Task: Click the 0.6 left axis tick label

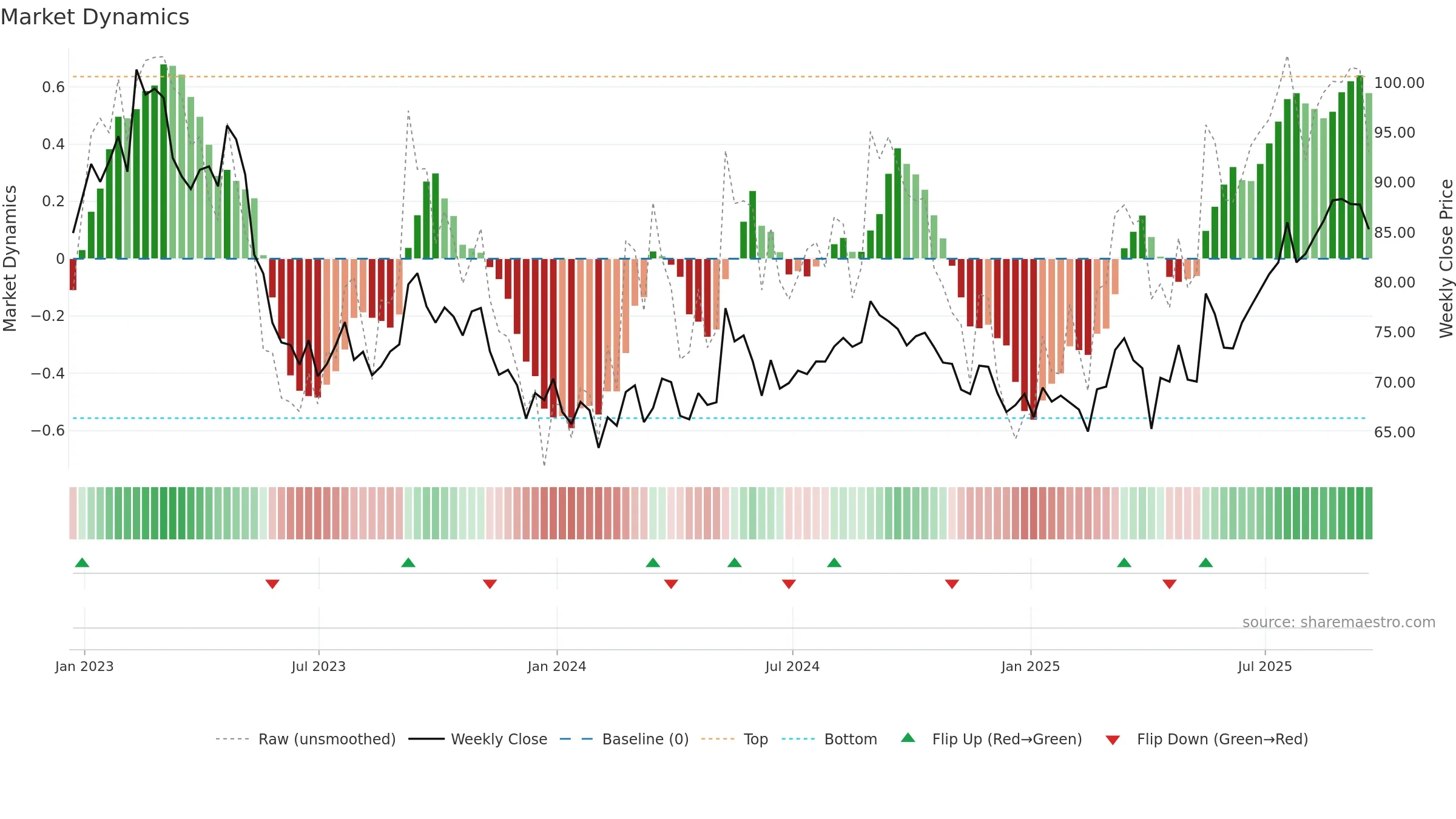Action: click(53, 87)
